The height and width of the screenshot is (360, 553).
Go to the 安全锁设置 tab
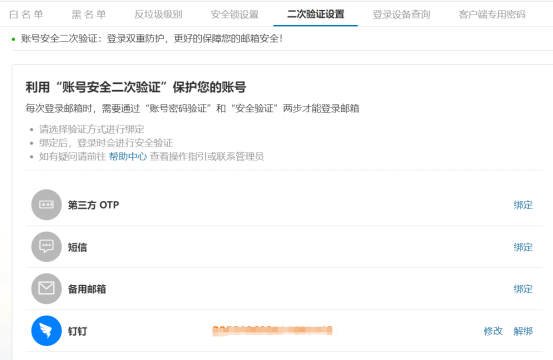pyautogui.click(x=235, y=14)
